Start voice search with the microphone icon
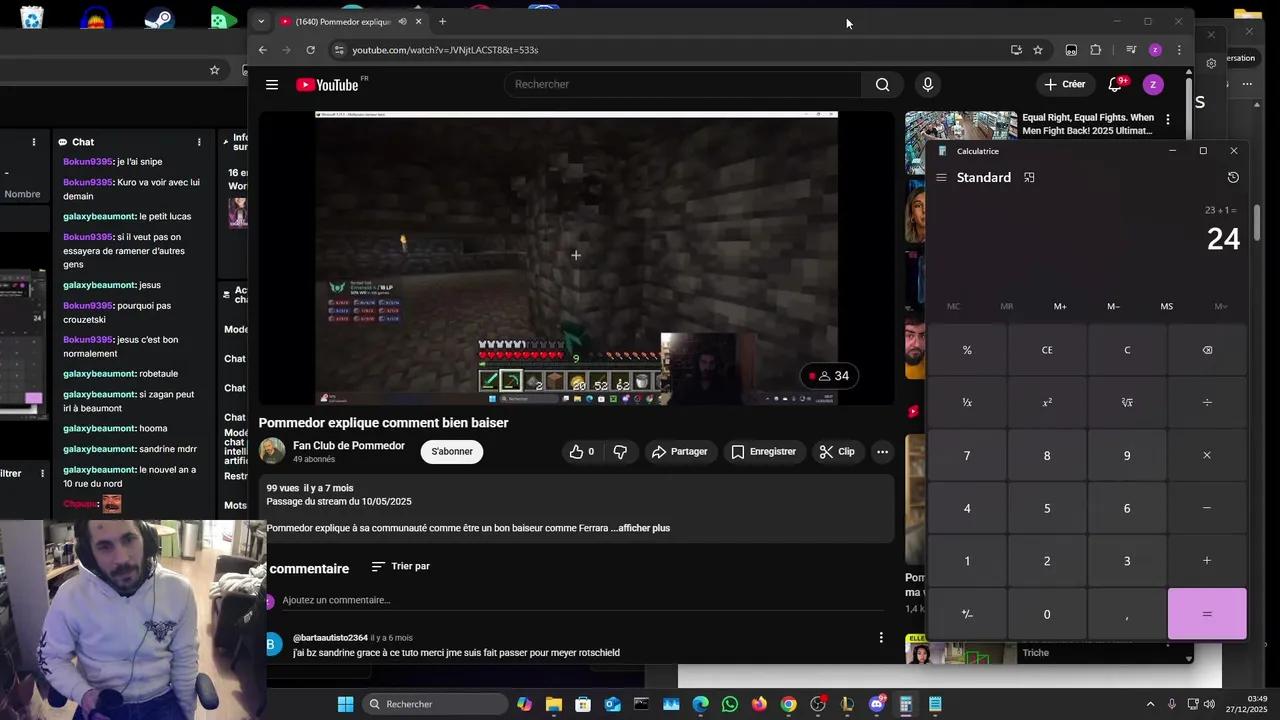 [x=928, y=85]
